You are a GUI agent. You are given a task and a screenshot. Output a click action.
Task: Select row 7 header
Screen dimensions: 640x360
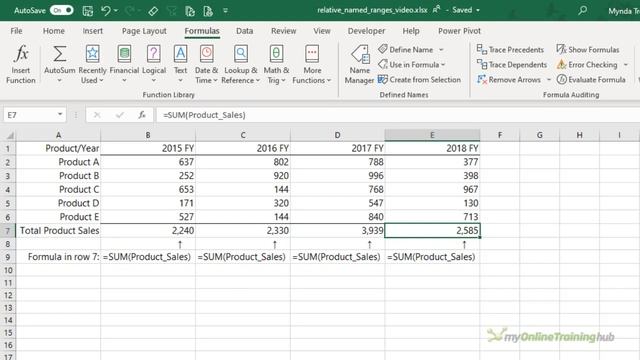coord(8,231)
